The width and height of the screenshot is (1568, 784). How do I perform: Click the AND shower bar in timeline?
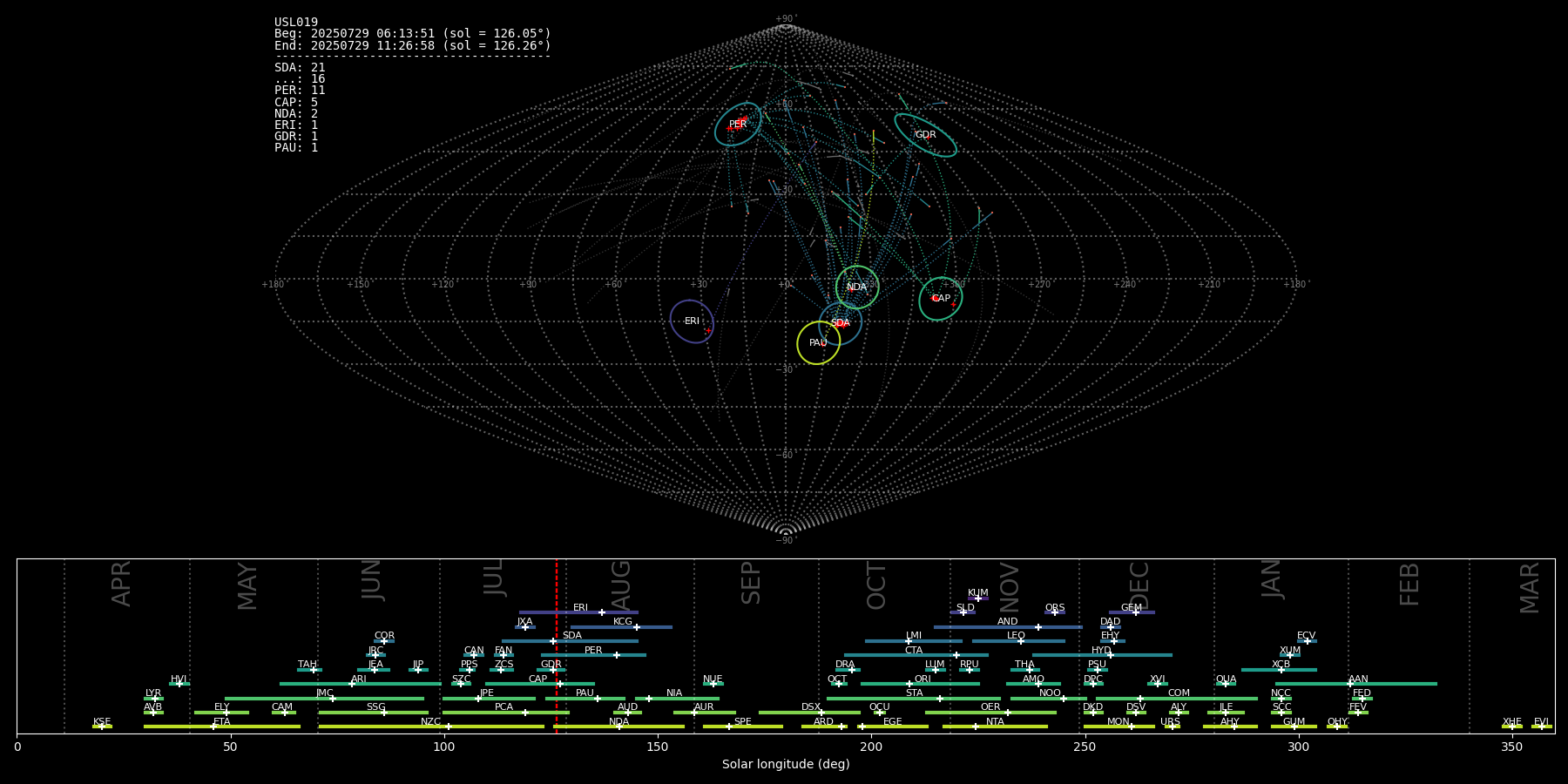coord(1008,627)
